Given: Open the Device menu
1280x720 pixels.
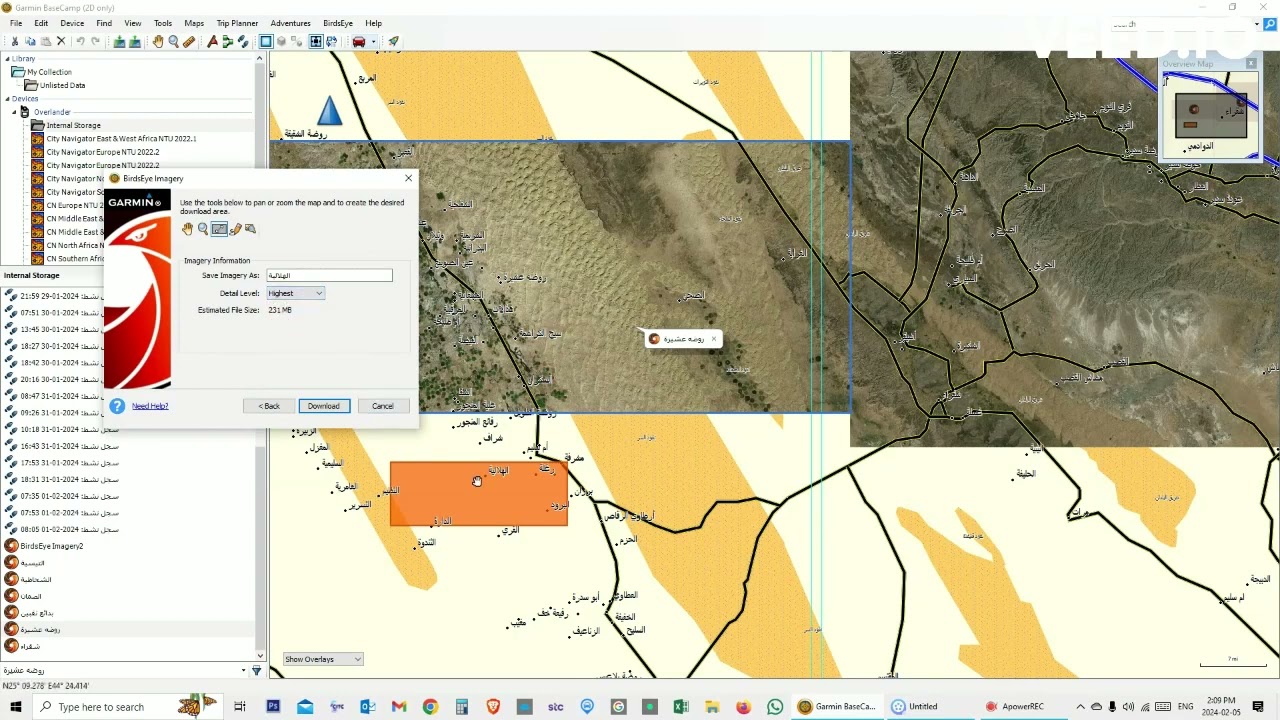Looking at the screenshot, I should [x=72, y=23].
